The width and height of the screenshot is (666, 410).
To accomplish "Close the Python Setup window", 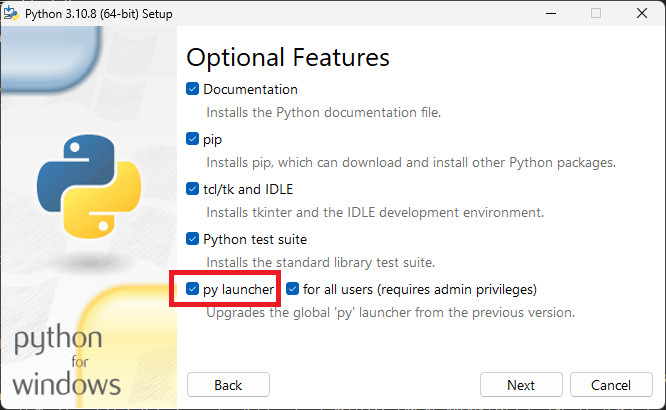I will click(642, 14).
